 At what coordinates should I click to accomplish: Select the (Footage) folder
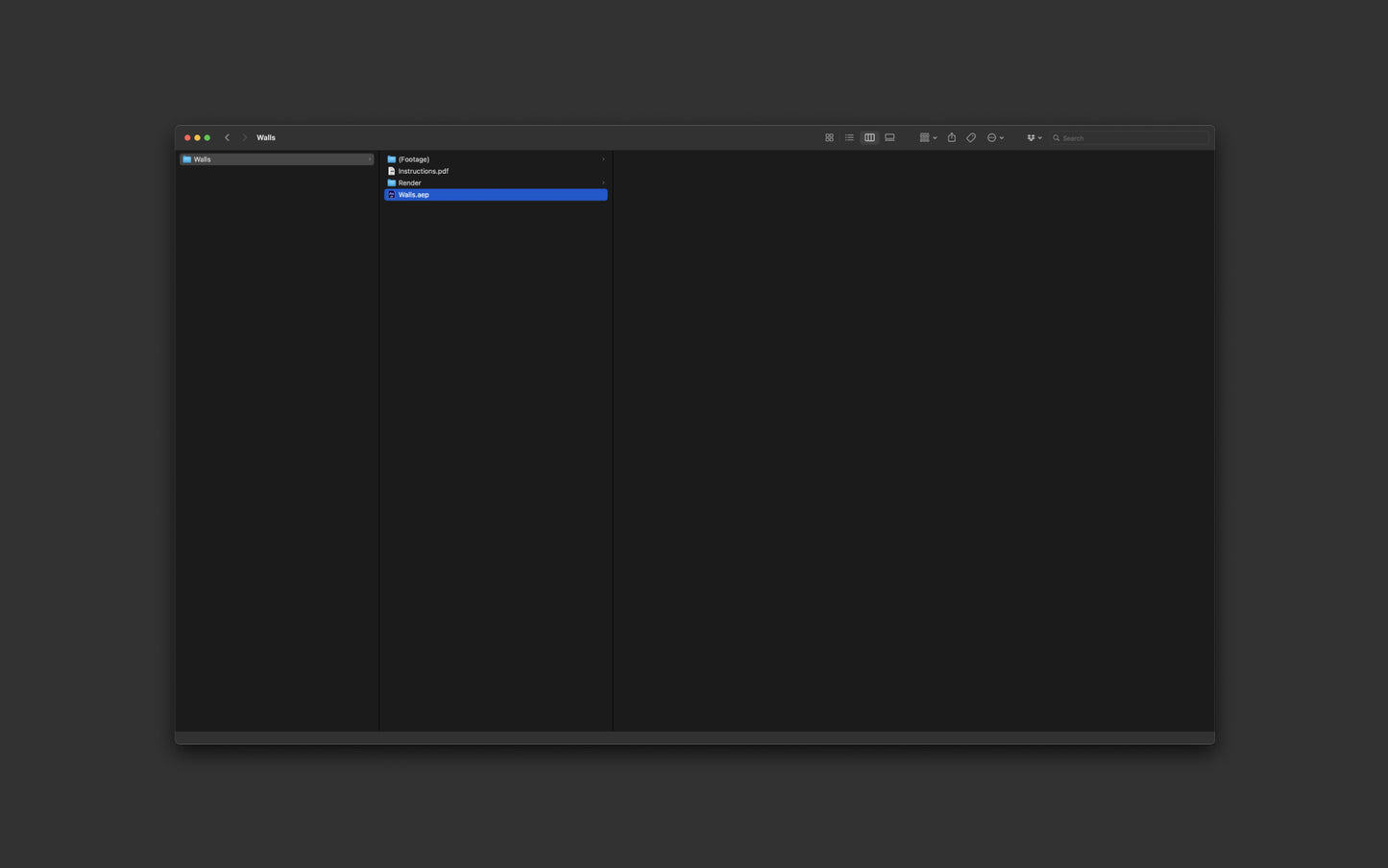[x=496, y=159]
